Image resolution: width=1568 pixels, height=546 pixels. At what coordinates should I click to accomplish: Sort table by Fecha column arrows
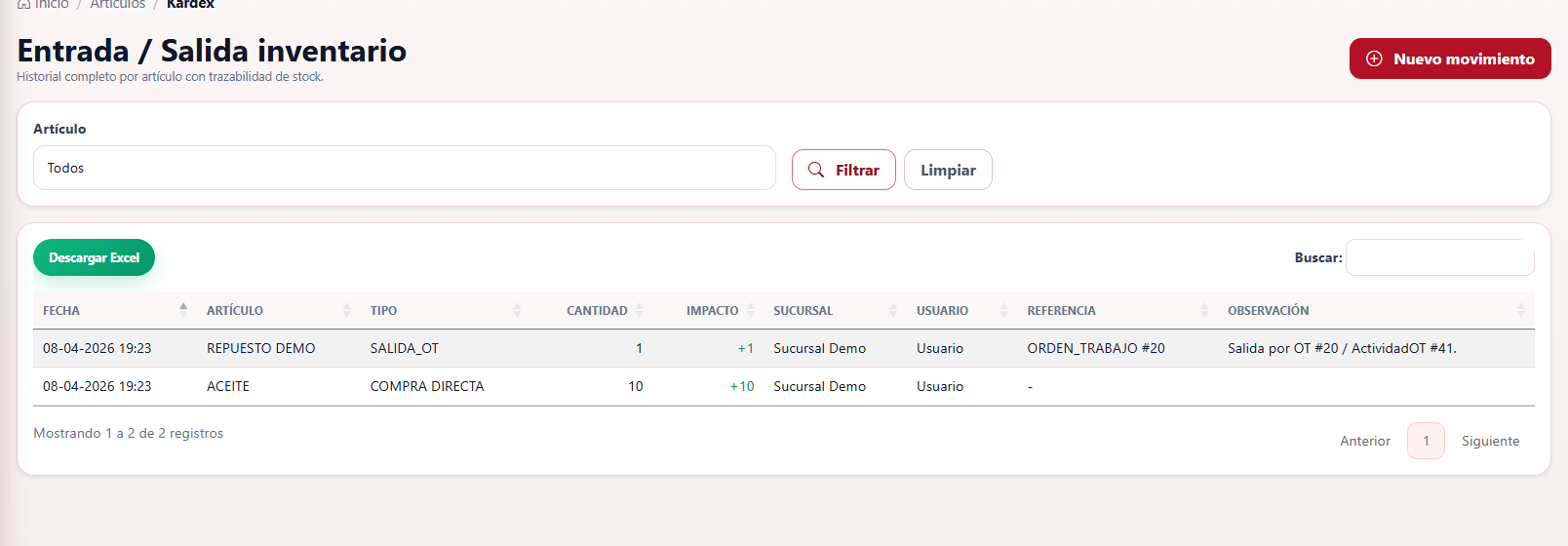pos(183,310)
